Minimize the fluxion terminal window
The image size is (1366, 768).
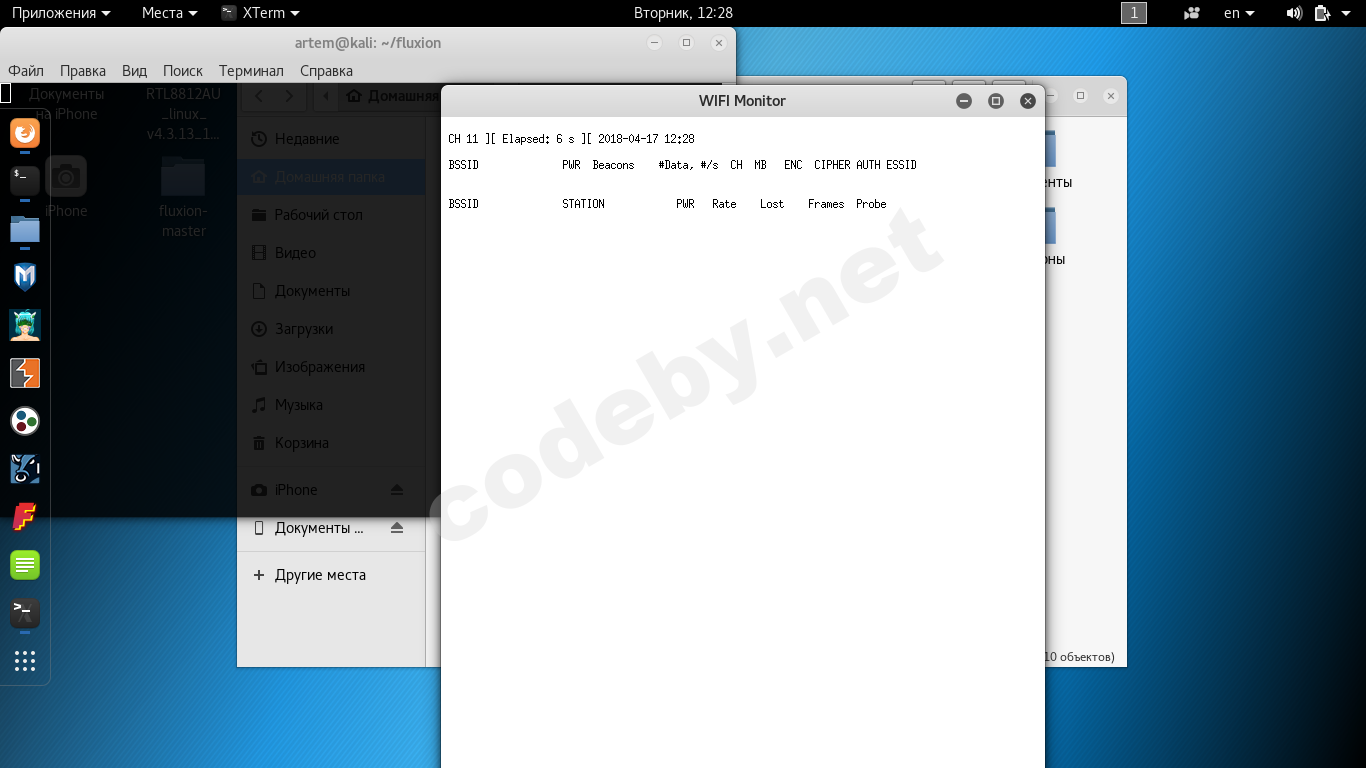pyautogui.click(x=654, y=43)
